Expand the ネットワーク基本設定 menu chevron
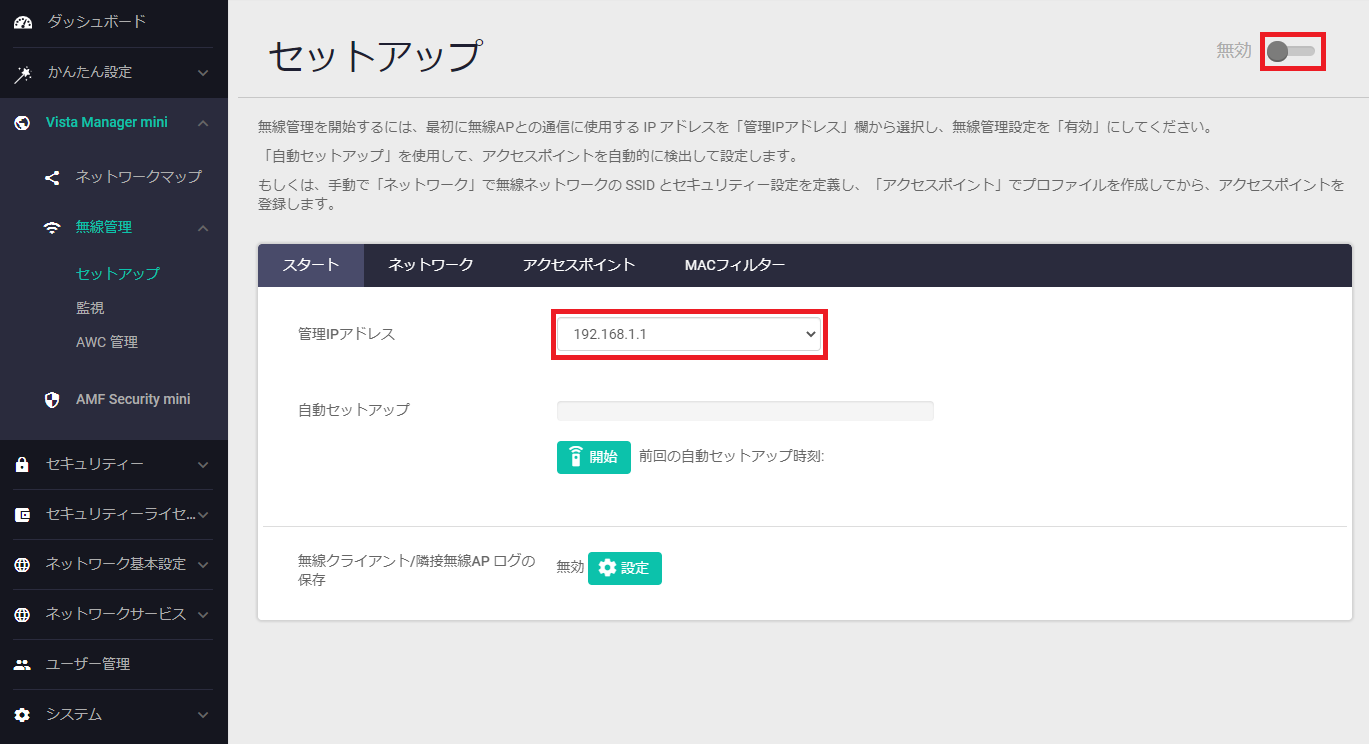The height and width of the screenshot is (744, 1369). (x=203, y=565)
